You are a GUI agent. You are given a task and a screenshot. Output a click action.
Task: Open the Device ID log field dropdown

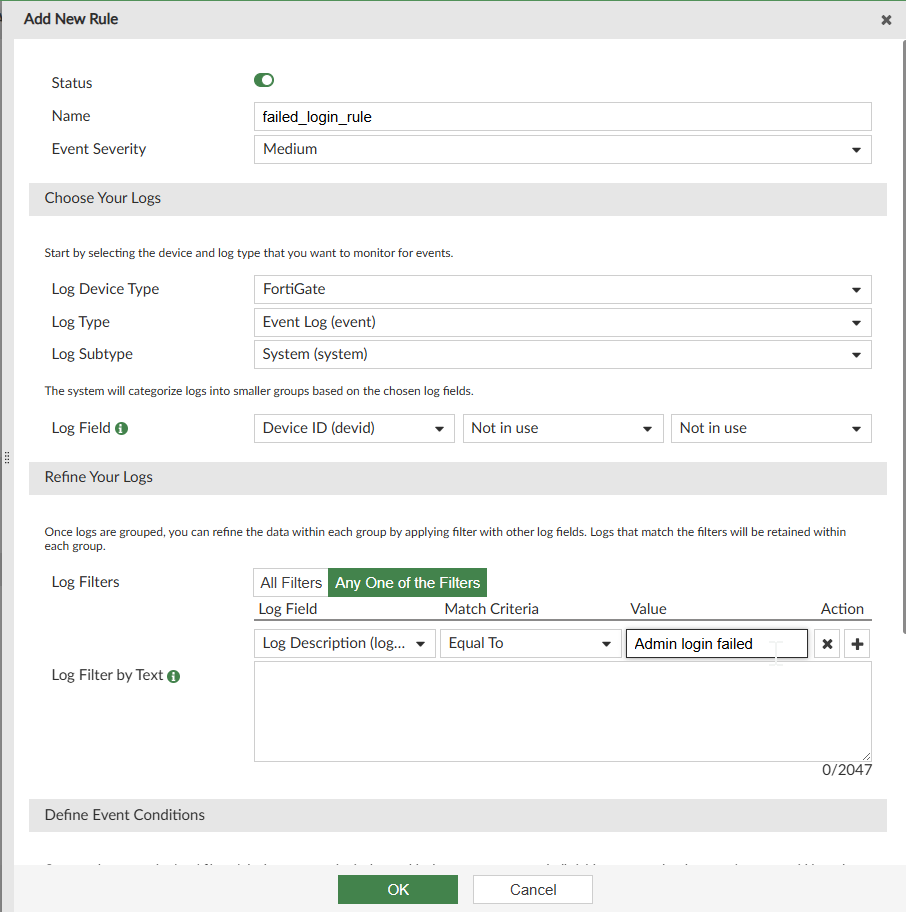coord(354,428)
